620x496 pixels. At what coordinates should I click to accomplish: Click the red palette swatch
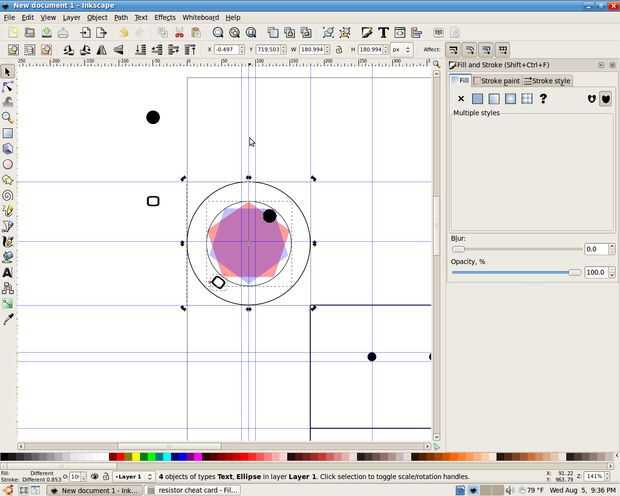pos(121,457)
